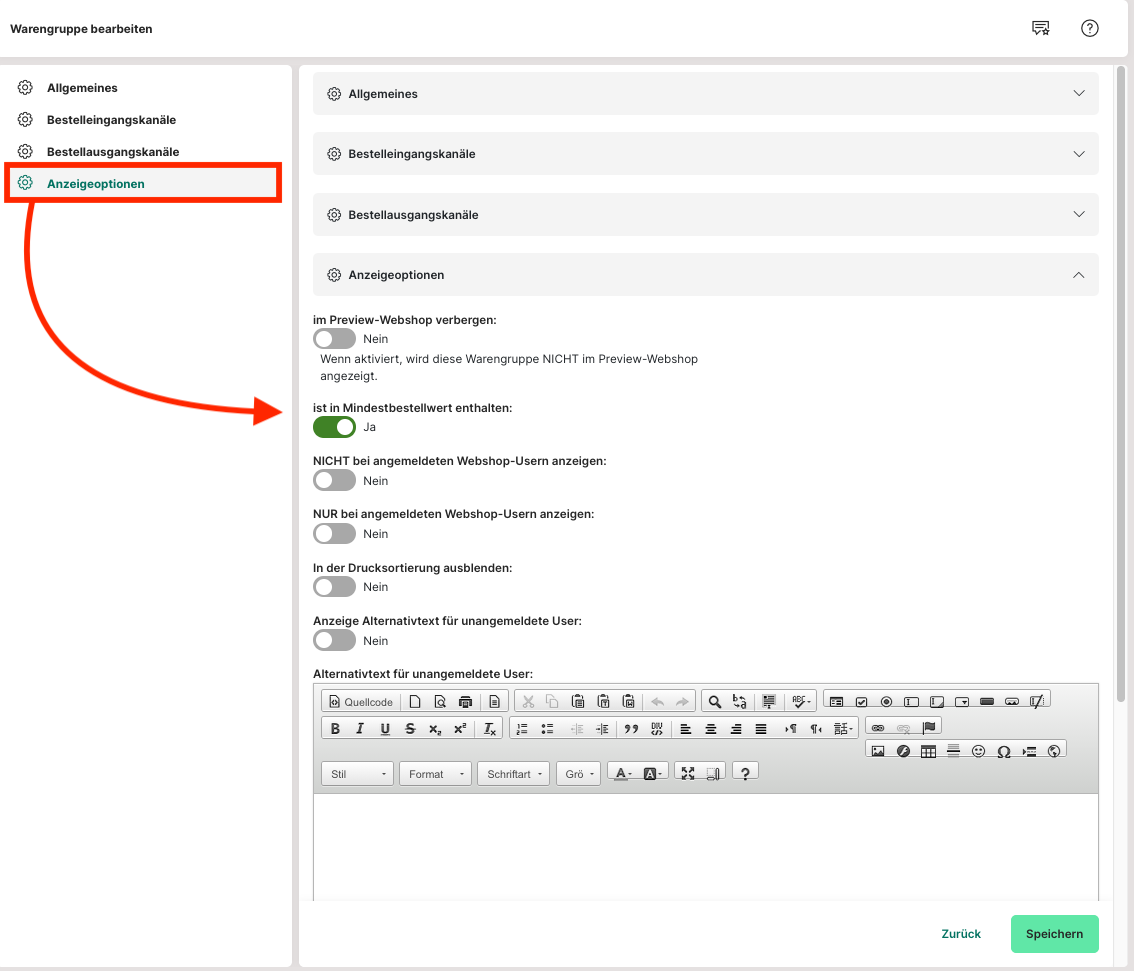Insert a table via editor toolbar
This screenshot has height=971, width=1134.
click(928, 751)
